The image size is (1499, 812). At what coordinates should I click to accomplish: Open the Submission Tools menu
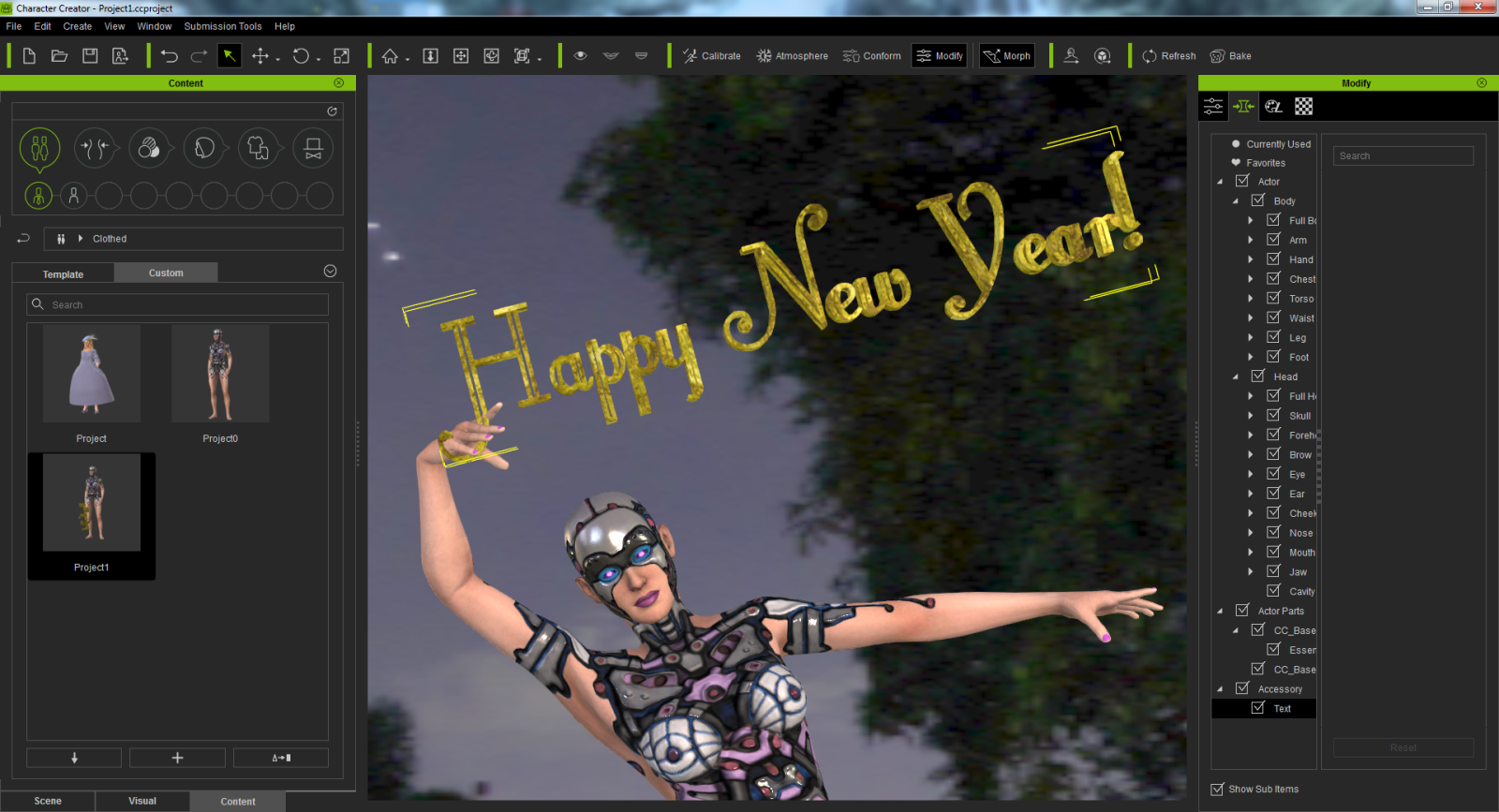[223, 26]
